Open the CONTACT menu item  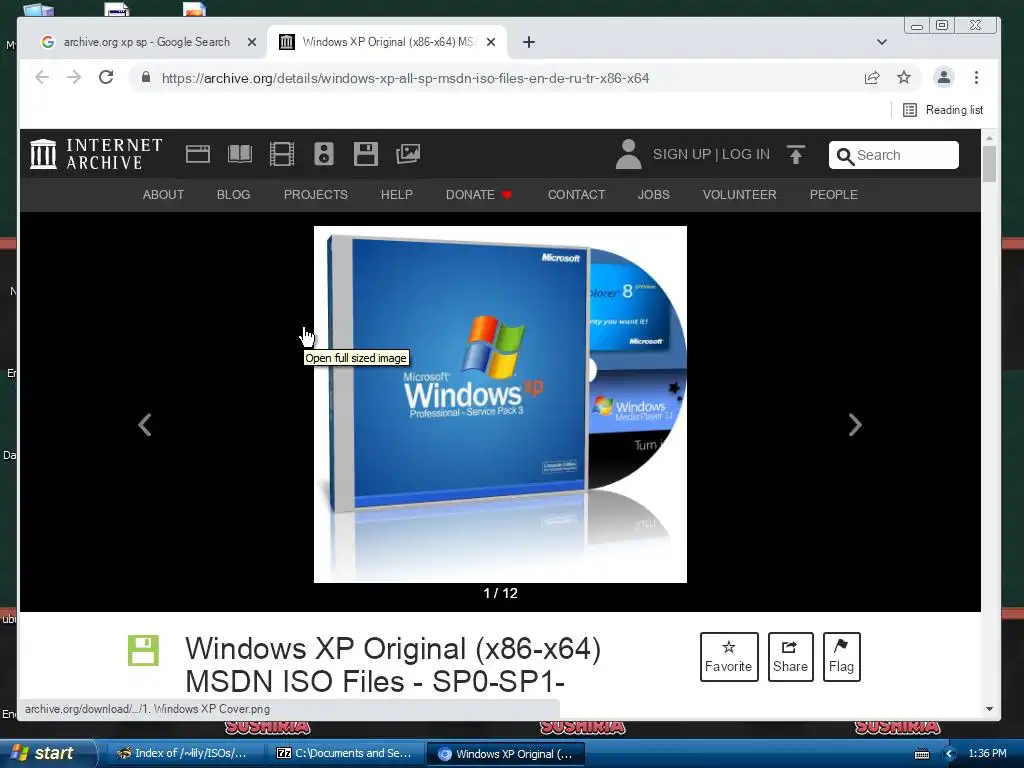tap(576, 195)
